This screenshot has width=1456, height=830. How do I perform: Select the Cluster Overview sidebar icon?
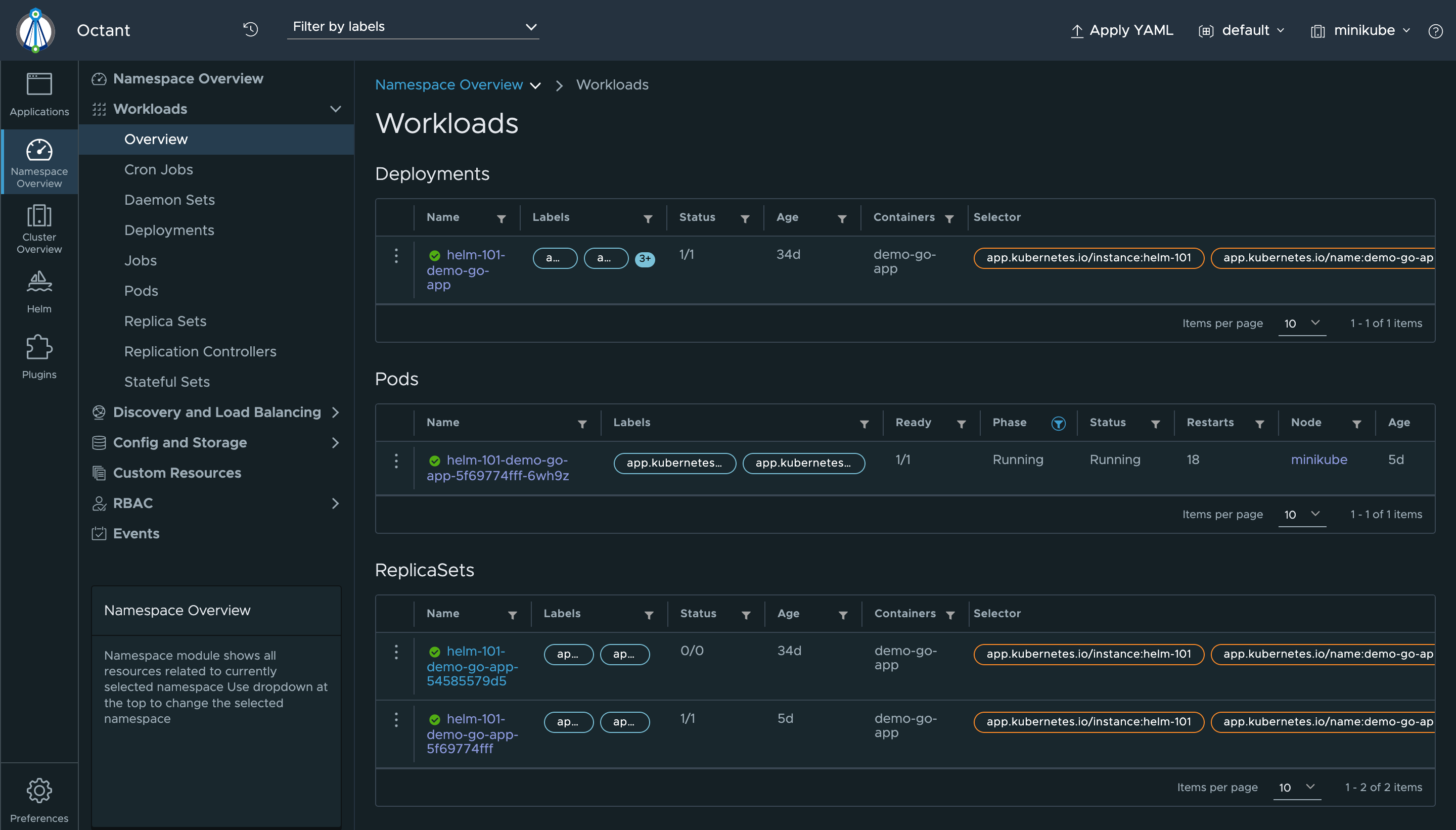pyautogui.click(x=38, y=228)
